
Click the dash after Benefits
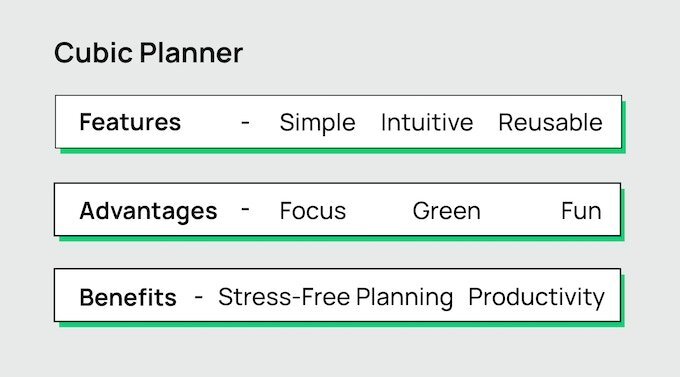click(199, 297)
